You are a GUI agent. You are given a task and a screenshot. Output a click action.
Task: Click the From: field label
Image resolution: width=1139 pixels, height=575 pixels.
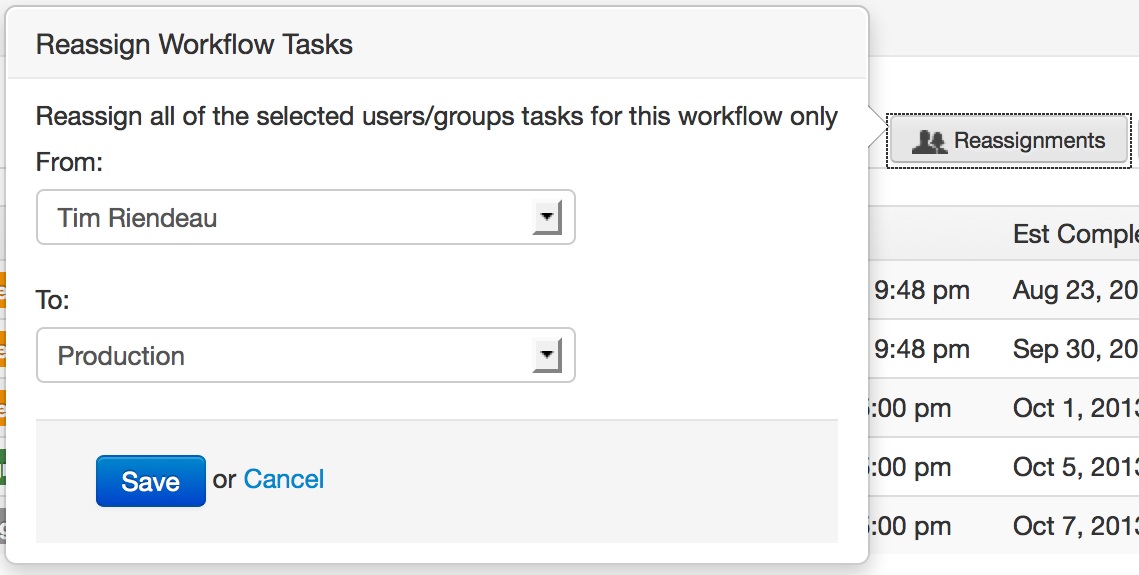coord(69,162)
